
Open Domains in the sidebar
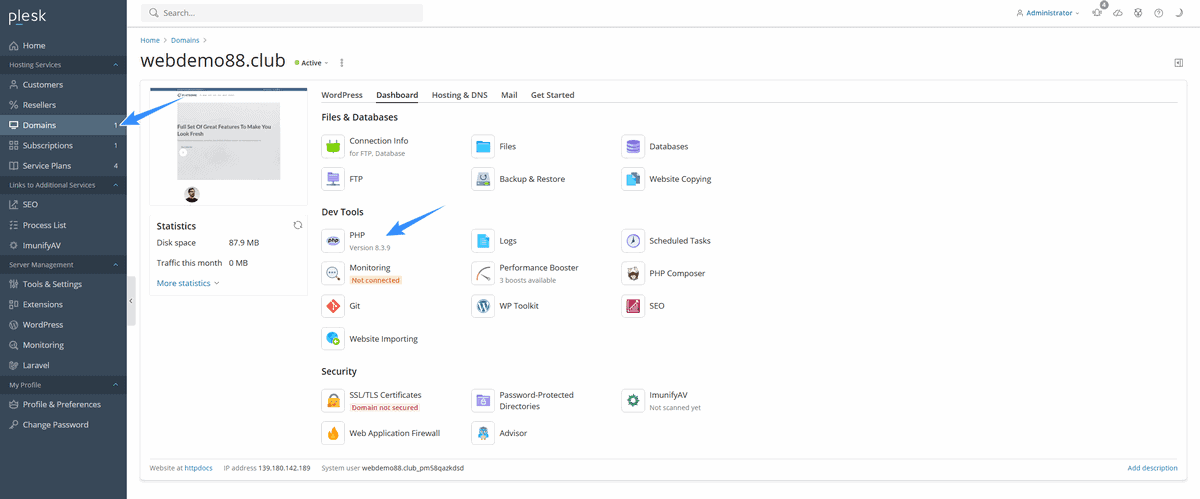point(63,125)
